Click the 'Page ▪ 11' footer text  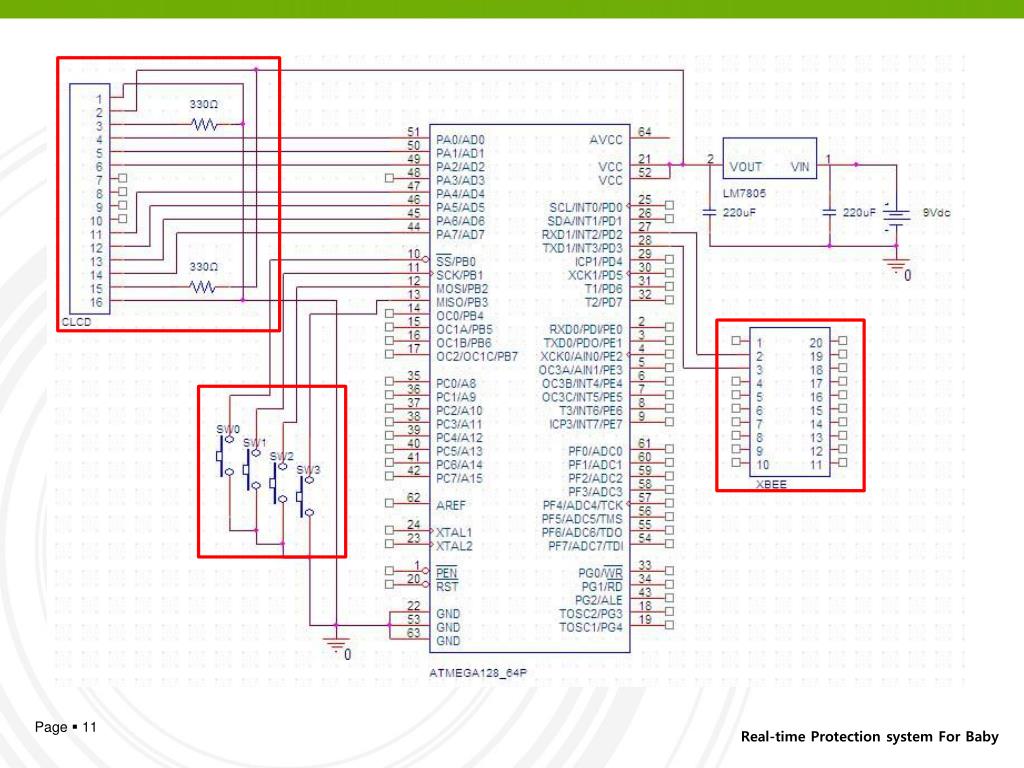click(x=66, y=727)
